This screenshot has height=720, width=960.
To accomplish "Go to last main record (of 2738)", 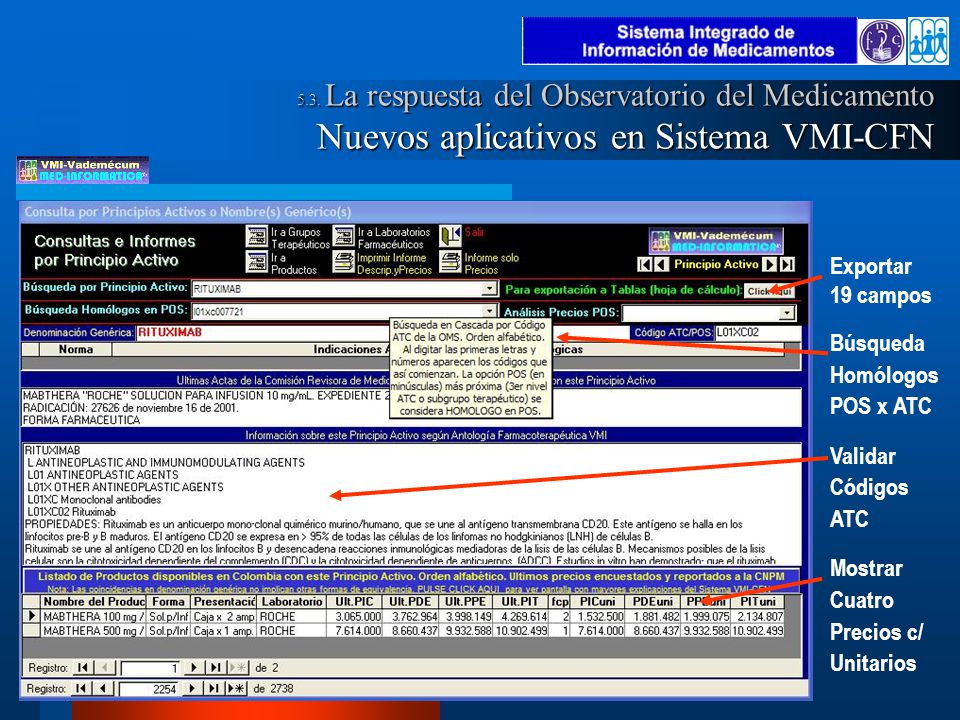I will click(213, 688).
